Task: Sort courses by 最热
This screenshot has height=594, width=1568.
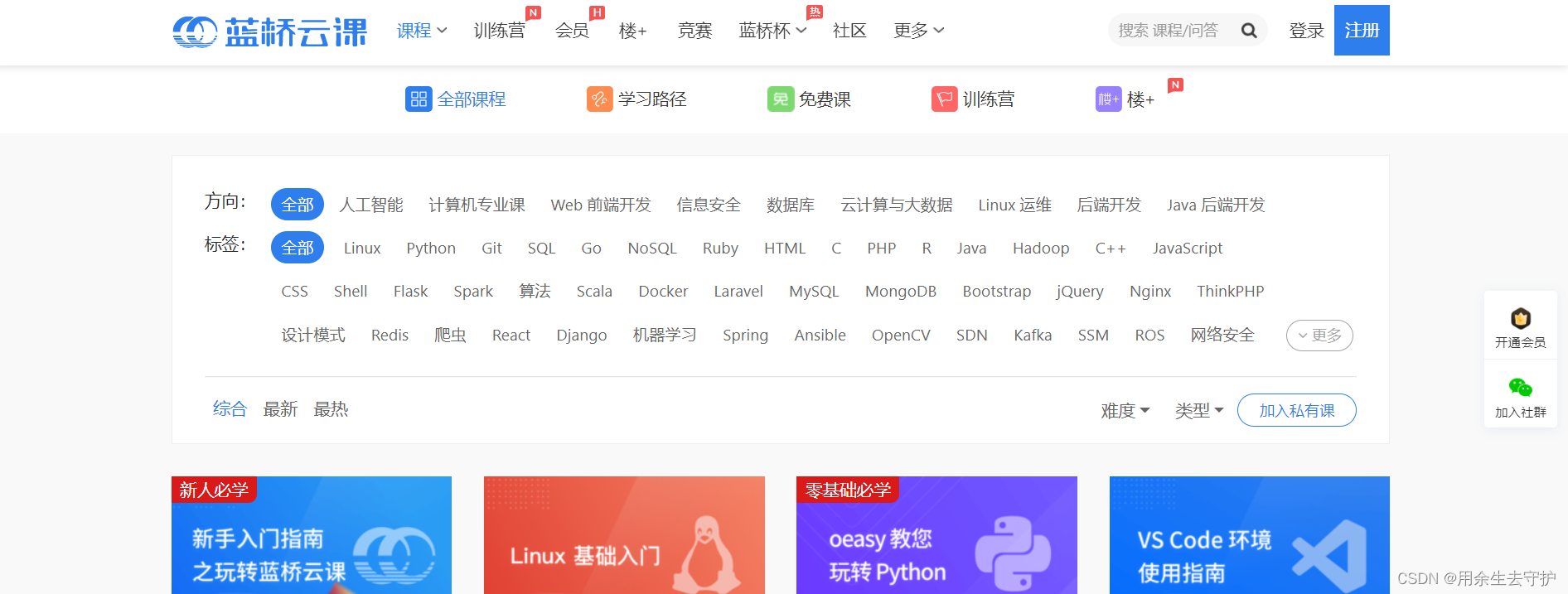Action: pyautogui.click(x=331, y=409)
